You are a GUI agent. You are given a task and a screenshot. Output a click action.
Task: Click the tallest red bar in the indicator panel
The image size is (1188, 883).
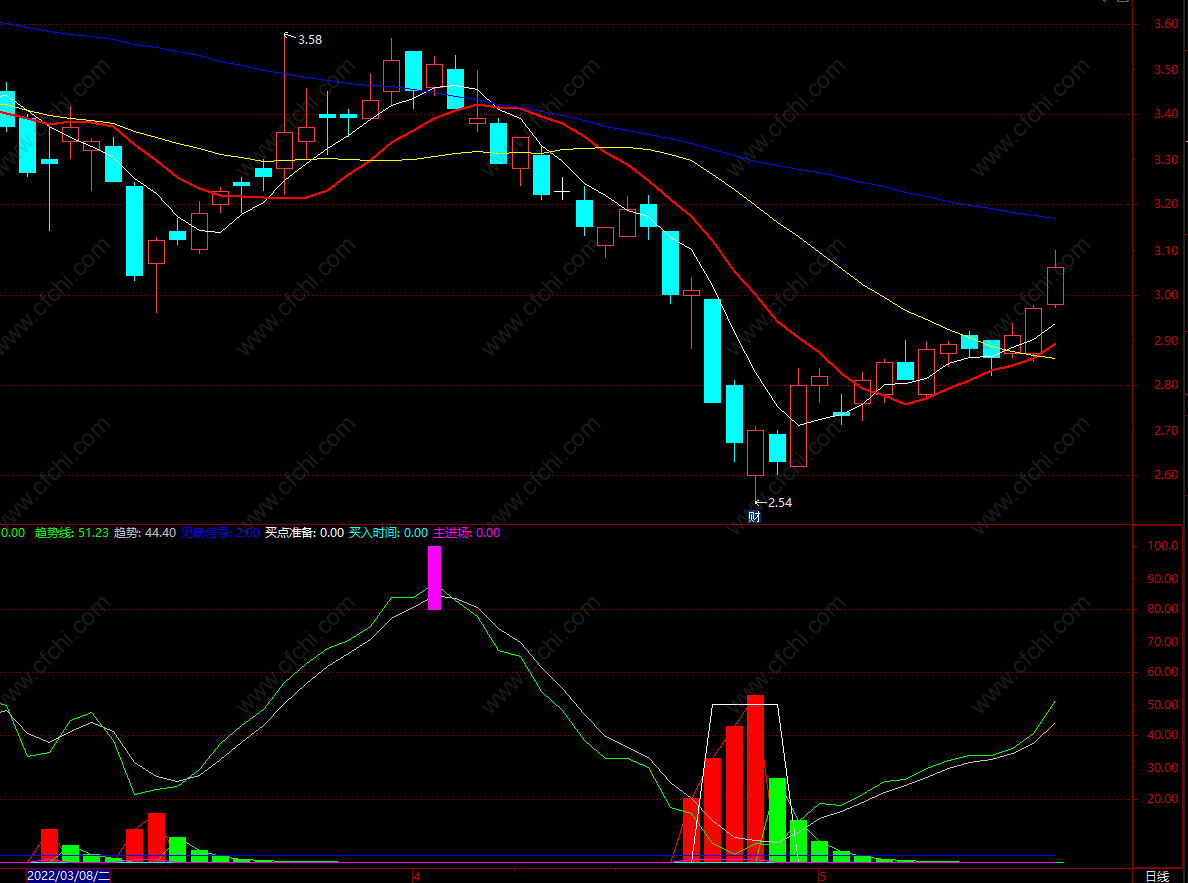pos(755,778)
